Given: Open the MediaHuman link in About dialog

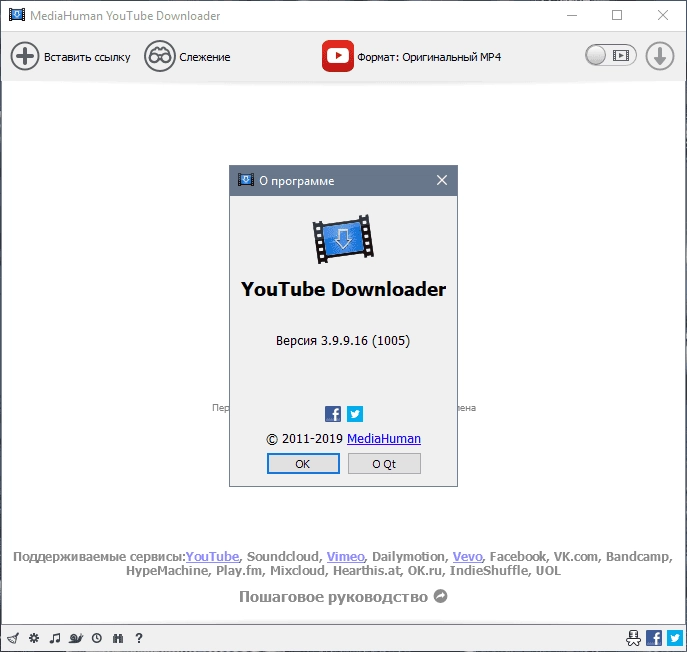Looking at the screenshot, I should pos(384,439).
